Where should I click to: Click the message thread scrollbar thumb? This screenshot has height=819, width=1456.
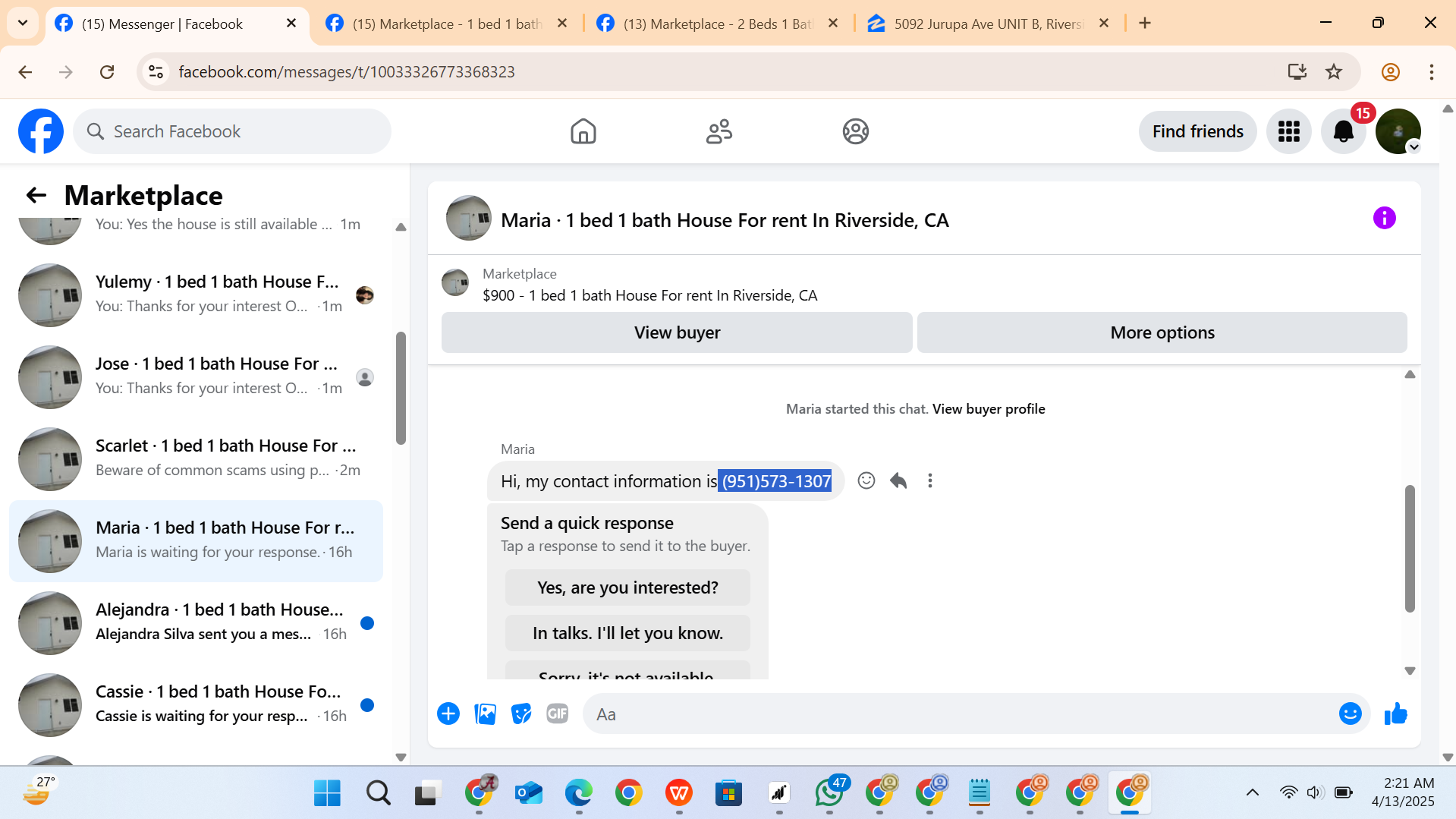(1410, 548)
